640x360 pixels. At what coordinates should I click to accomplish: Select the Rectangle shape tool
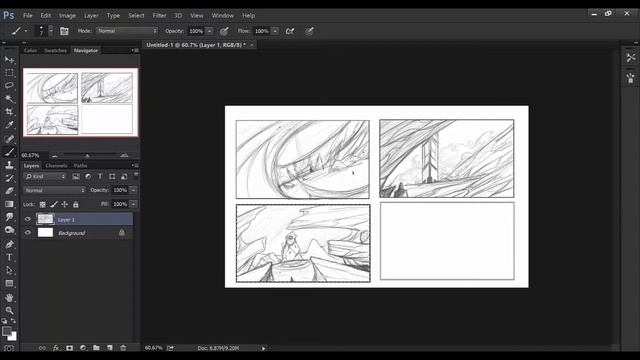(9, 284)
